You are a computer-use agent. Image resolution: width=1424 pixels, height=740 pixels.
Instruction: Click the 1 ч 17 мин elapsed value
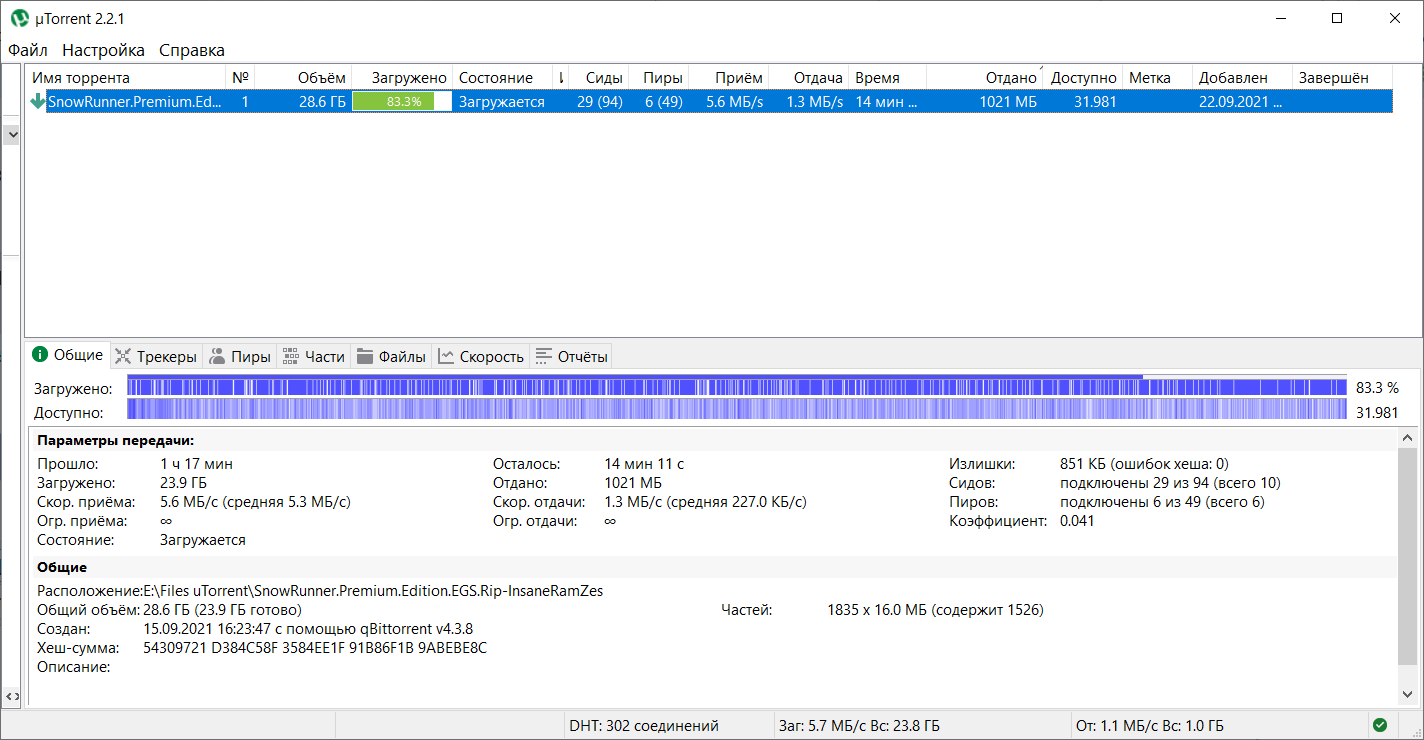[x=196, y=464]
